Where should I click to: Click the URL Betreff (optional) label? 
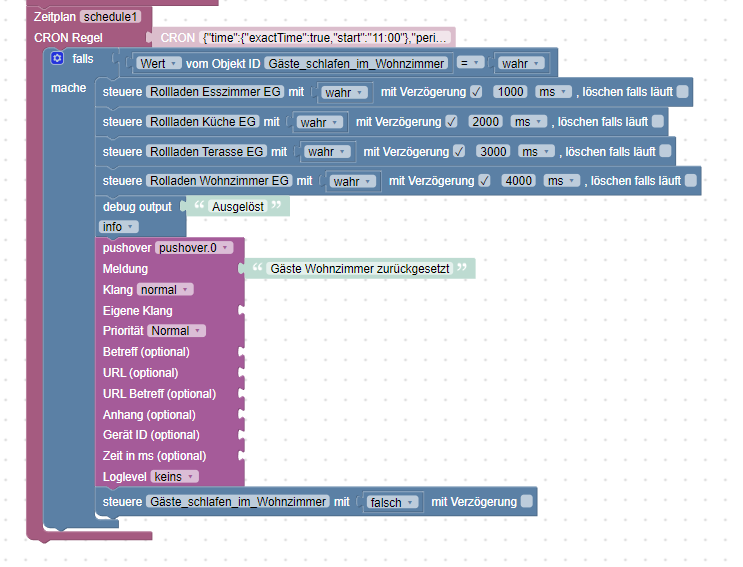pos(160,394)
